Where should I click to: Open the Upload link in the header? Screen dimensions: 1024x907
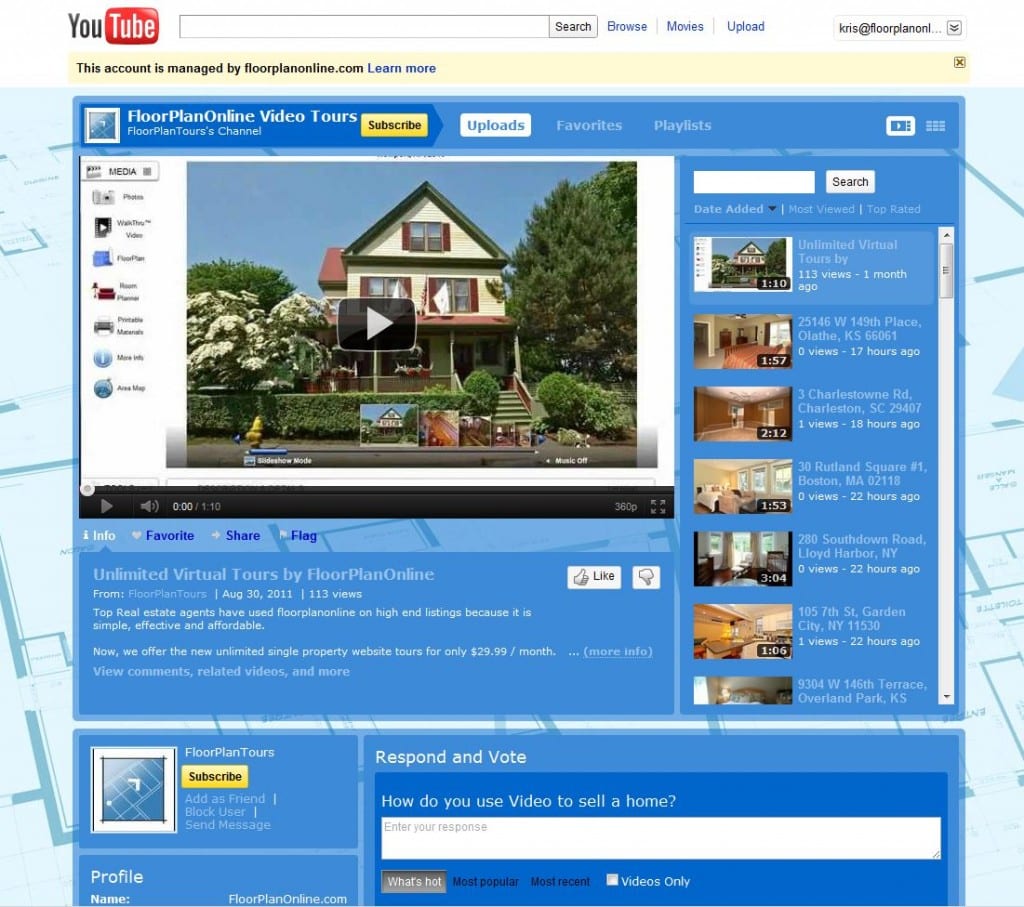click(x=746, y=27)
